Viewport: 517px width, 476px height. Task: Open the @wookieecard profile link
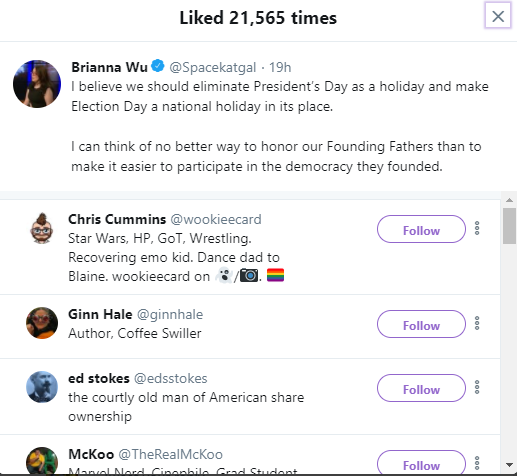216,219
